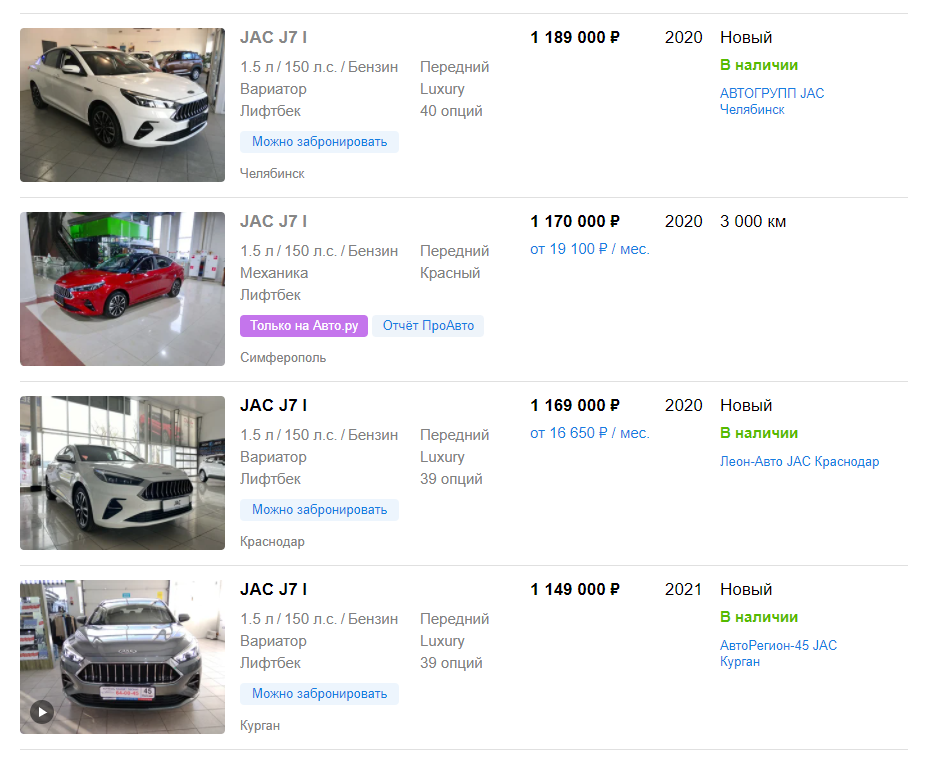Open the red JAC J7 photo from Simferopol
This screenshot has width=926, height=762.
pyautogui.click(x=122, y=289)
